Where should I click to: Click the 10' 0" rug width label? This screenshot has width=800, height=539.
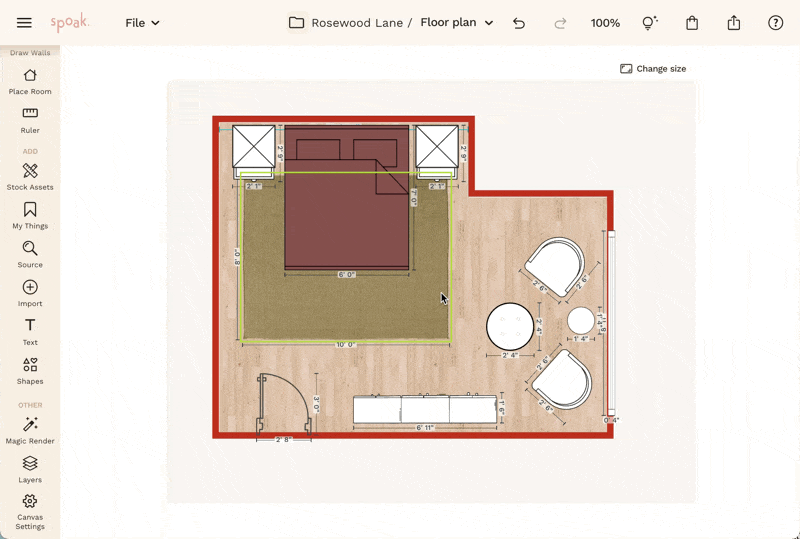[x=345, y=345]
